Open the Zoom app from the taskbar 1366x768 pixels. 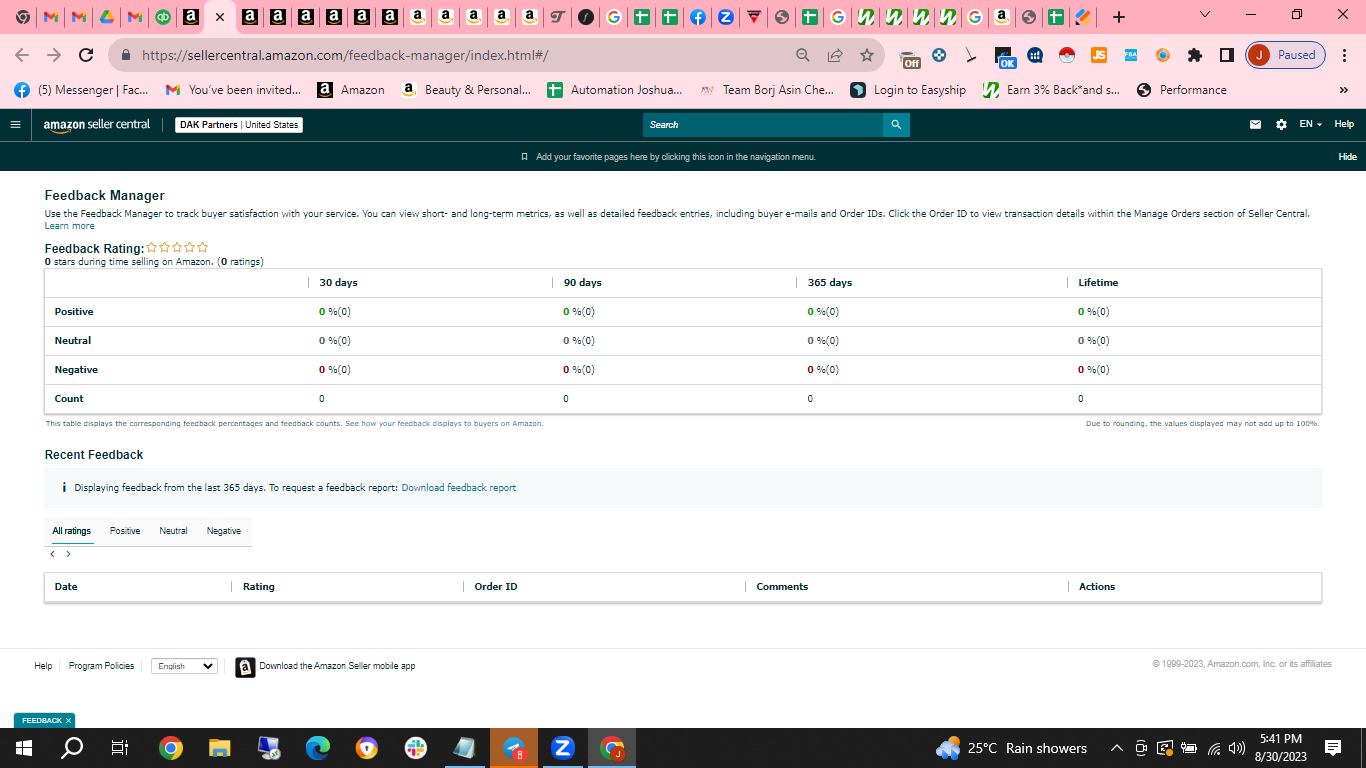(x=563, y=748)
